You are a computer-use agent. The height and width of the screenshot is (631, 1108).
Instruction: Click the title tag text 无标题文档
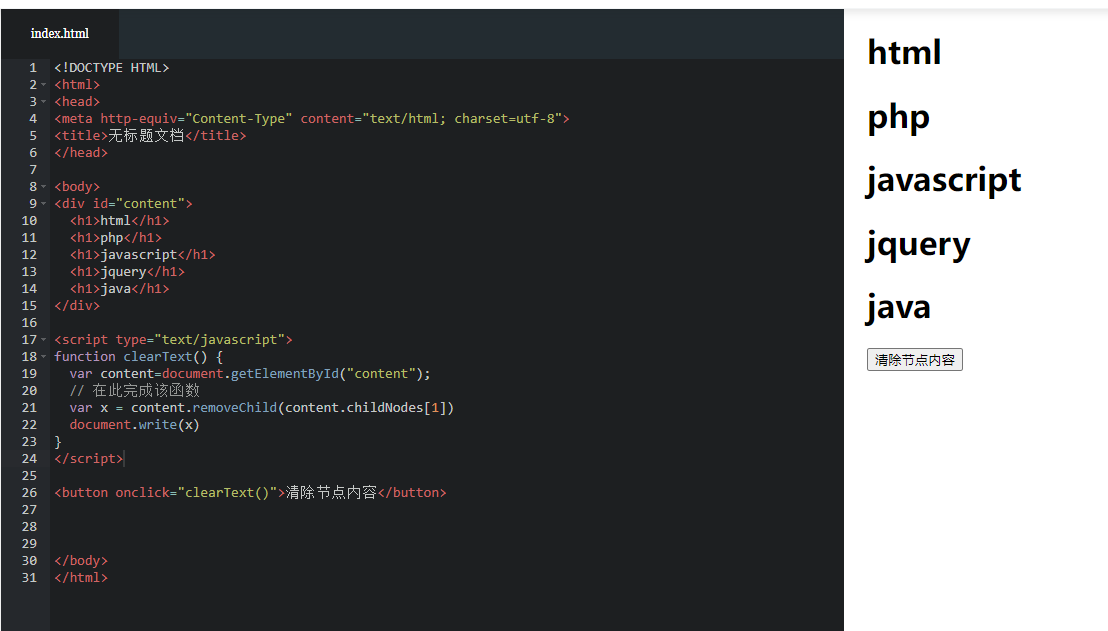[146, 136]
